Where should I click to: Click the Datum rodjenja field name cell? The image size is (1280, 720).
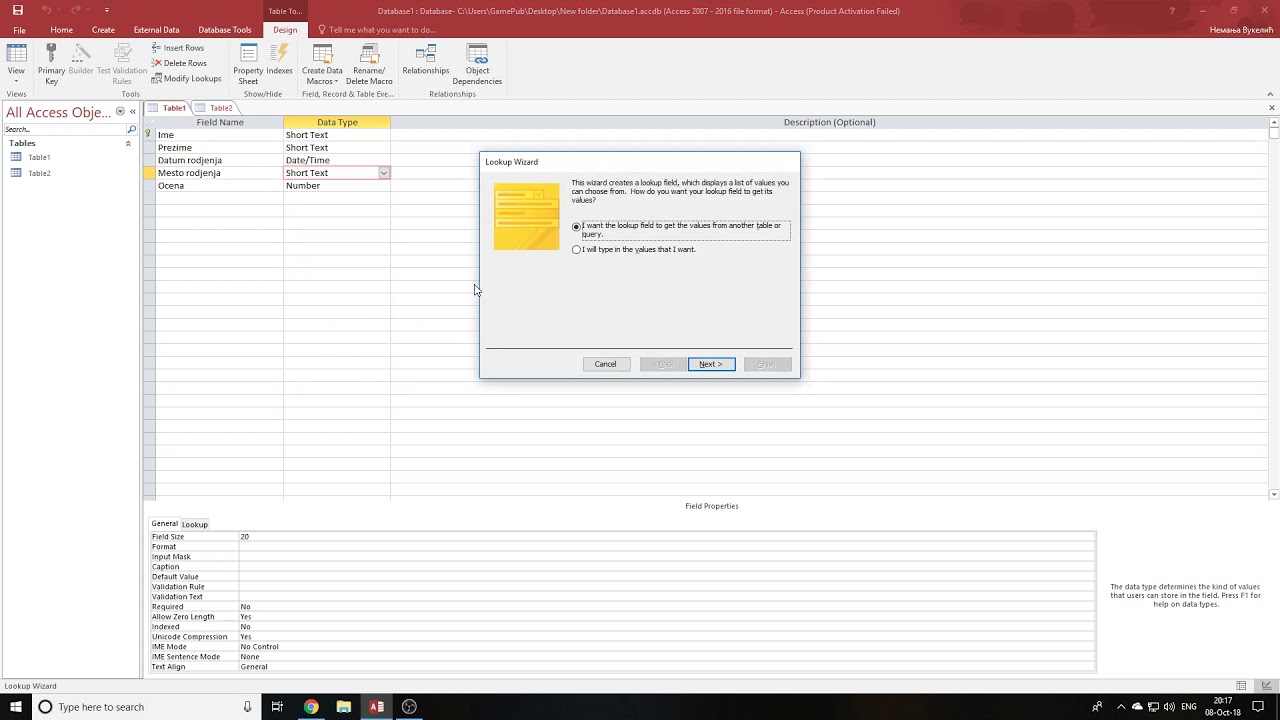(219, 160)
